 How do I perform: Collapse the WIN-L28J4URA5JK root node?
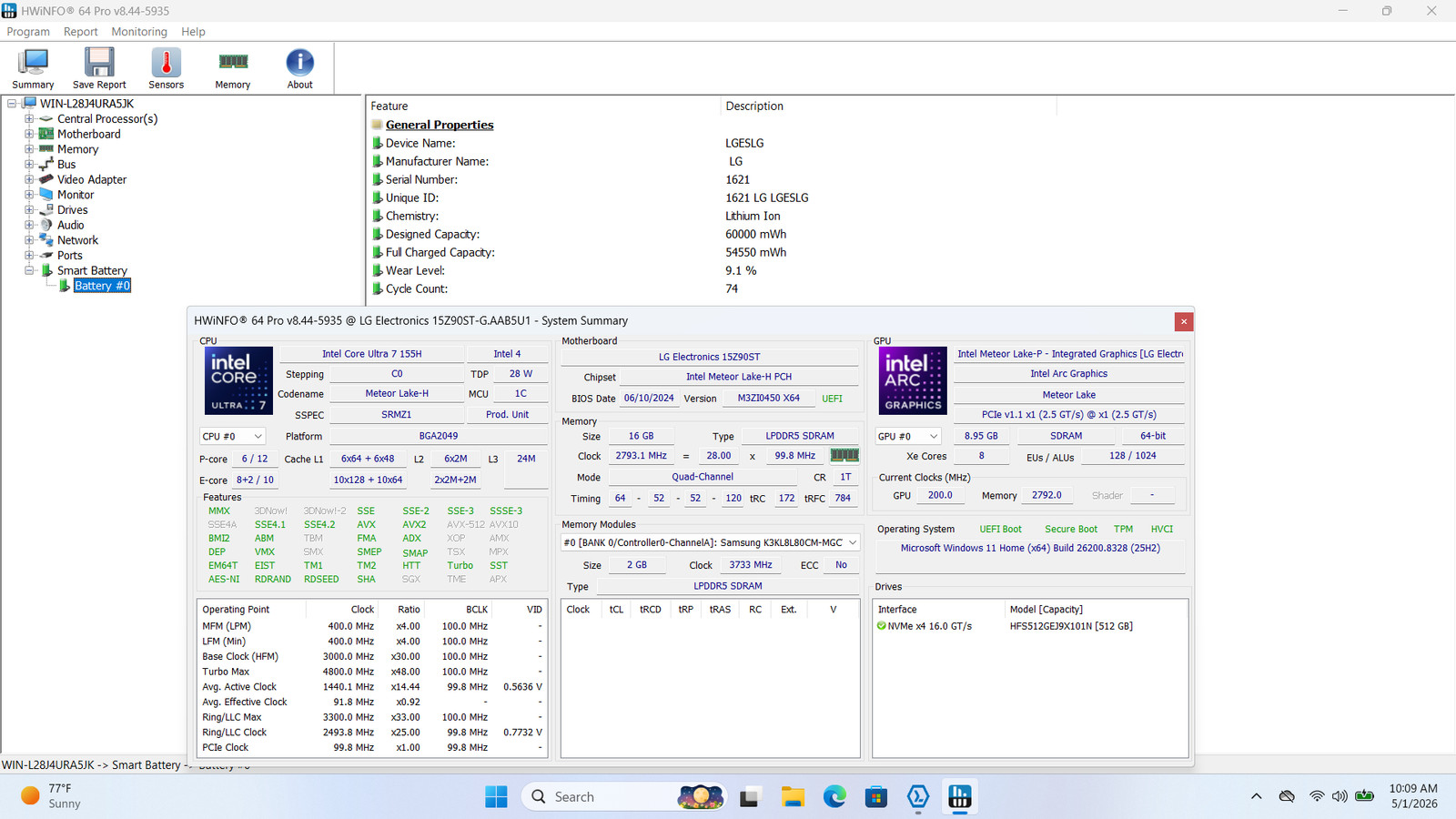(12, 104)
